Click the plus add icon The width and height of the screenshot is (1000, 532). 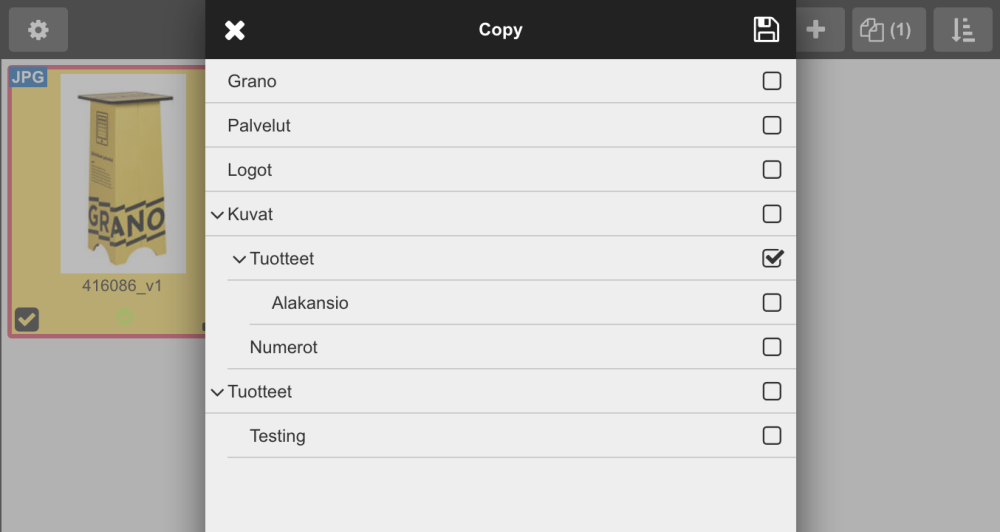(816, 30)
